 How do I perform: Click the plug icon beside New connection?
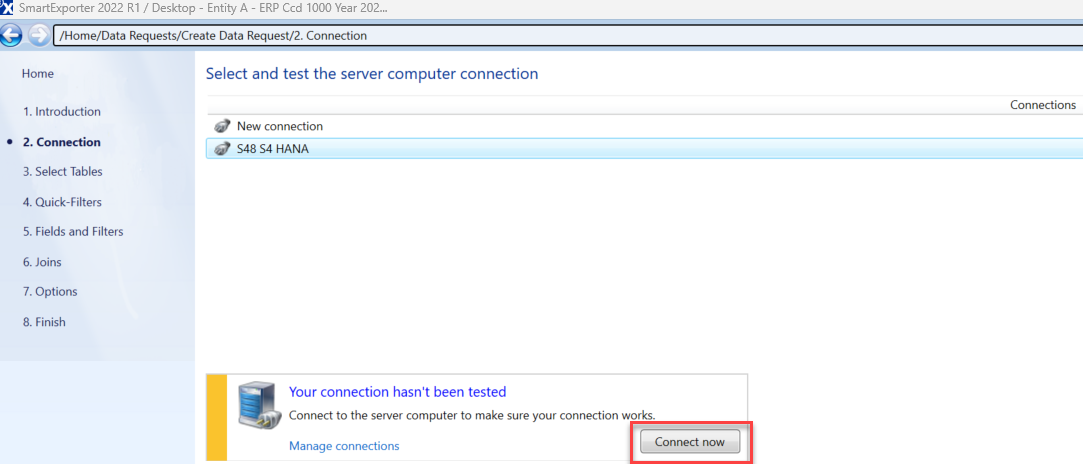click(x=222, y=127)
